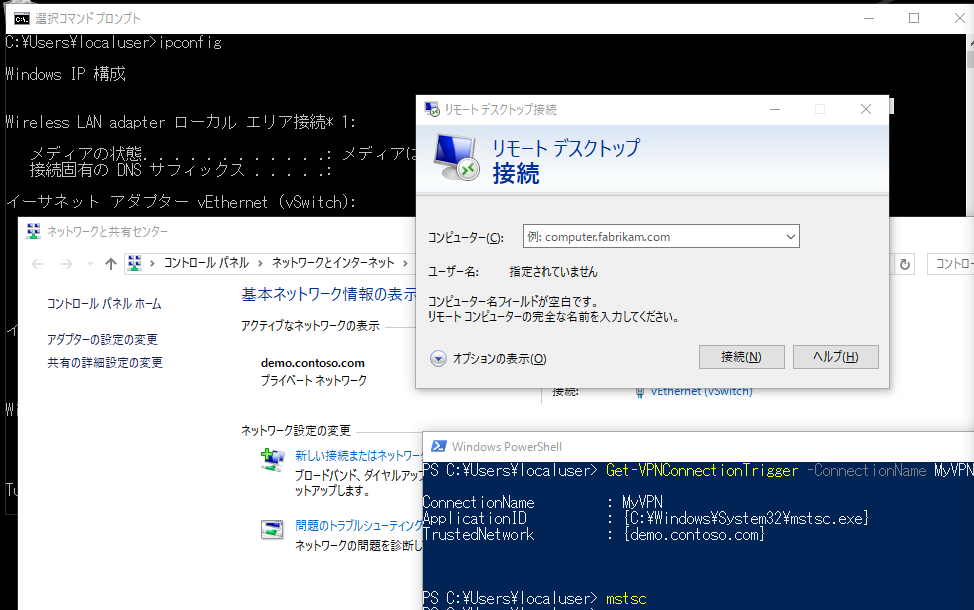Click Windows IP 構成 line
Viewport: 974px width, 610px height.
point(65,74)
